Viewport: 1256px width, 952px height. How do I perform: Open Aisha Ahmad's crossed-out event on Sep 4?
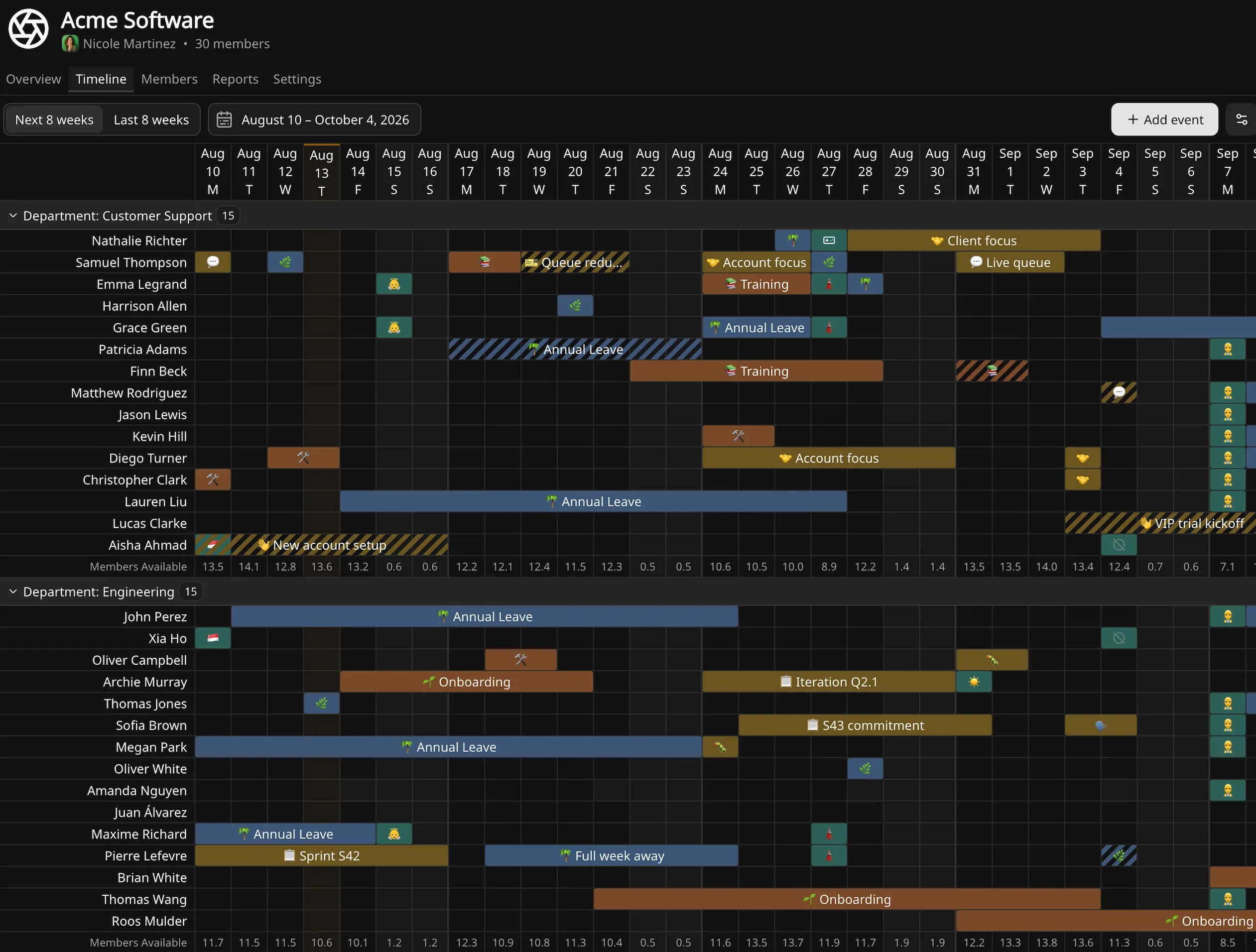click(1119, 545)
